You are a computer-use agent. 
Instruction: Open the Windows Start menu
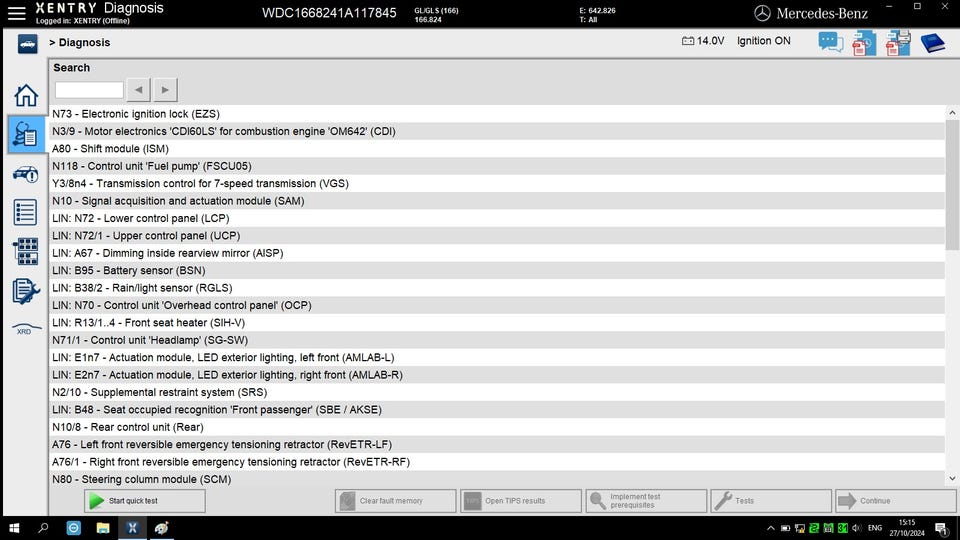[x=13, y=528]
